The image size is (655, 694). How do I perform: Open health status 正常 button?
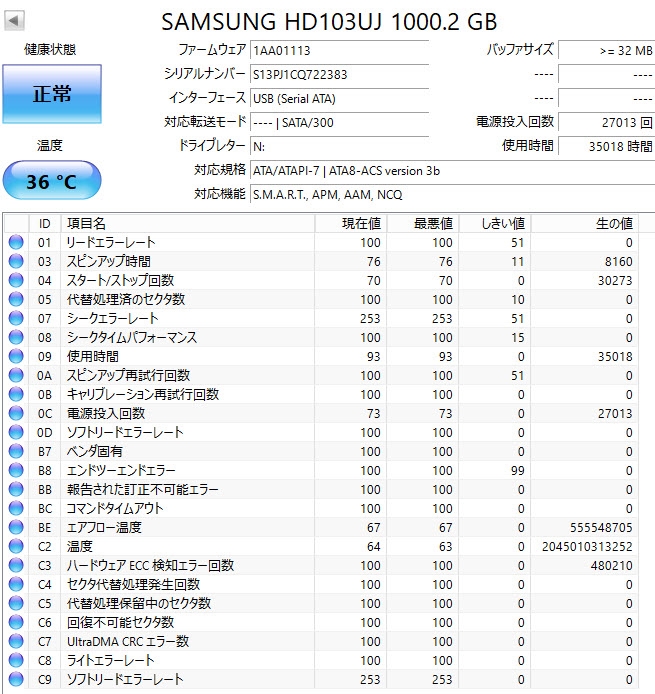[x=52, y=94]
